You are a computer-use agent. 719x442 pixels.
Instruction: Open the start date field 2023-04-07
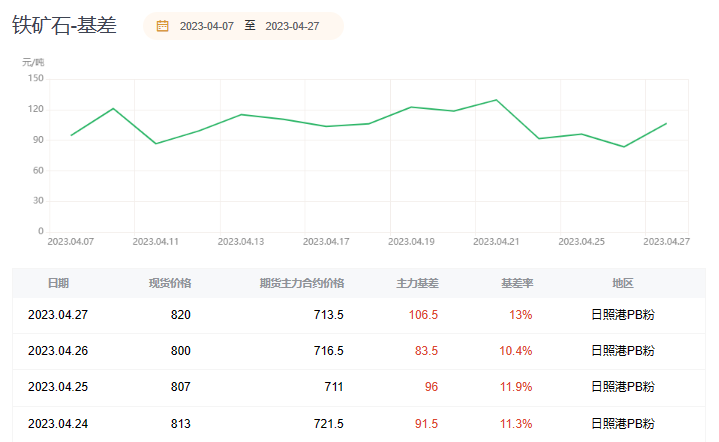[x=206, y=26]
